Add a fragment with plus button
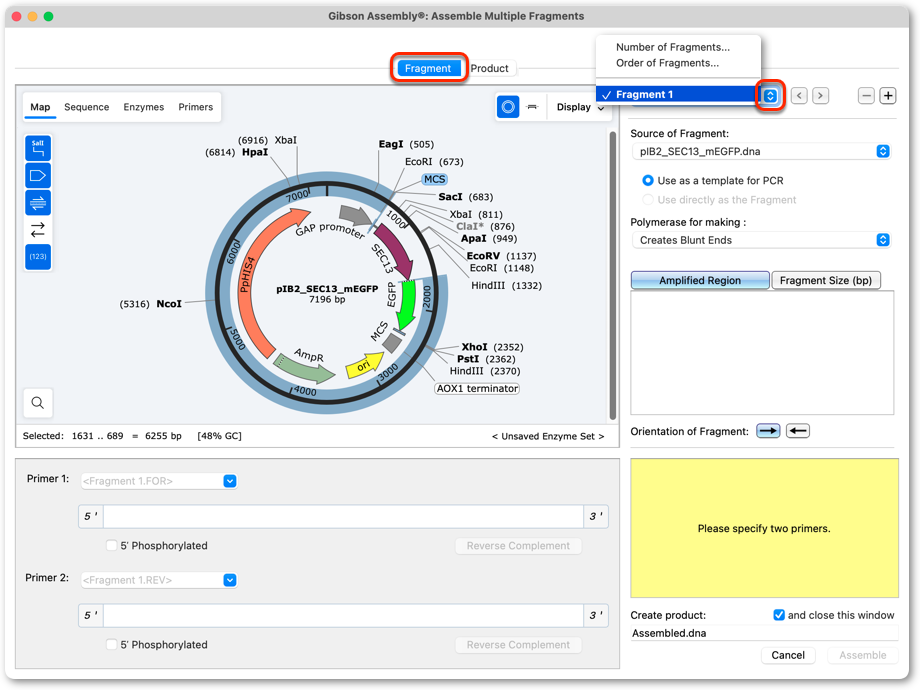920x690 pixels. coord(888,95)
